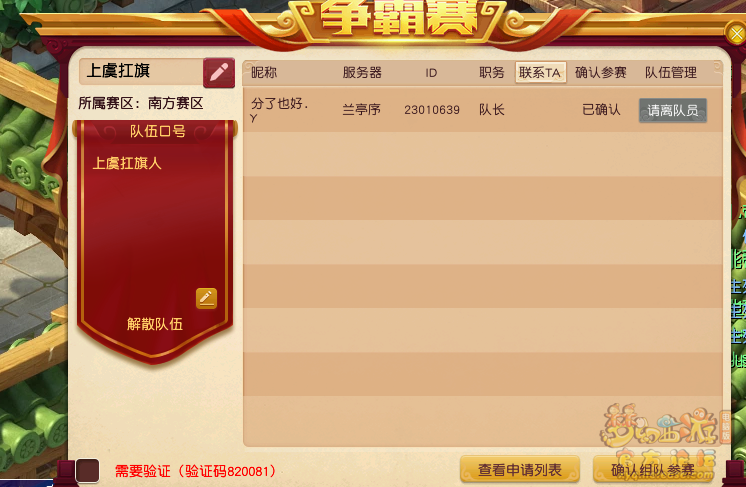Click the slogan text 上虞扛旗人

click(x=127, y=164)
